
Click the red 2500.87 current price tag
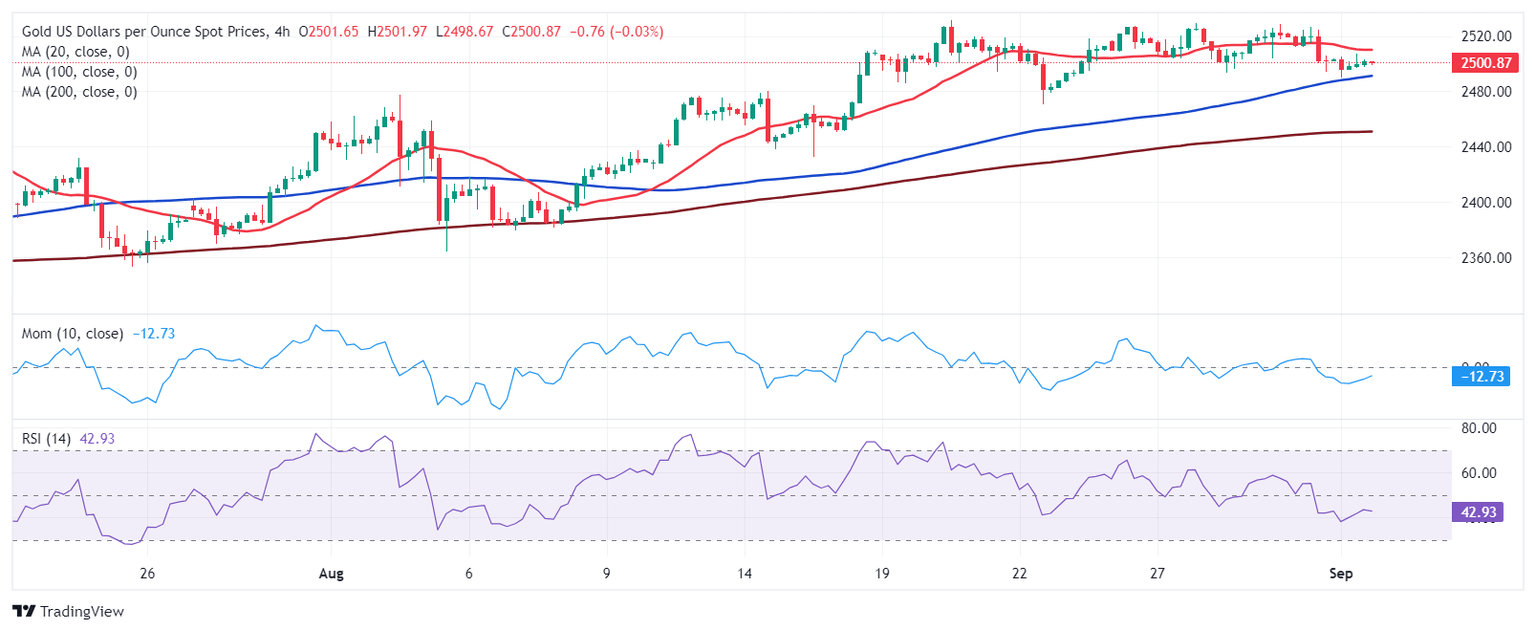click(1485, 63)
